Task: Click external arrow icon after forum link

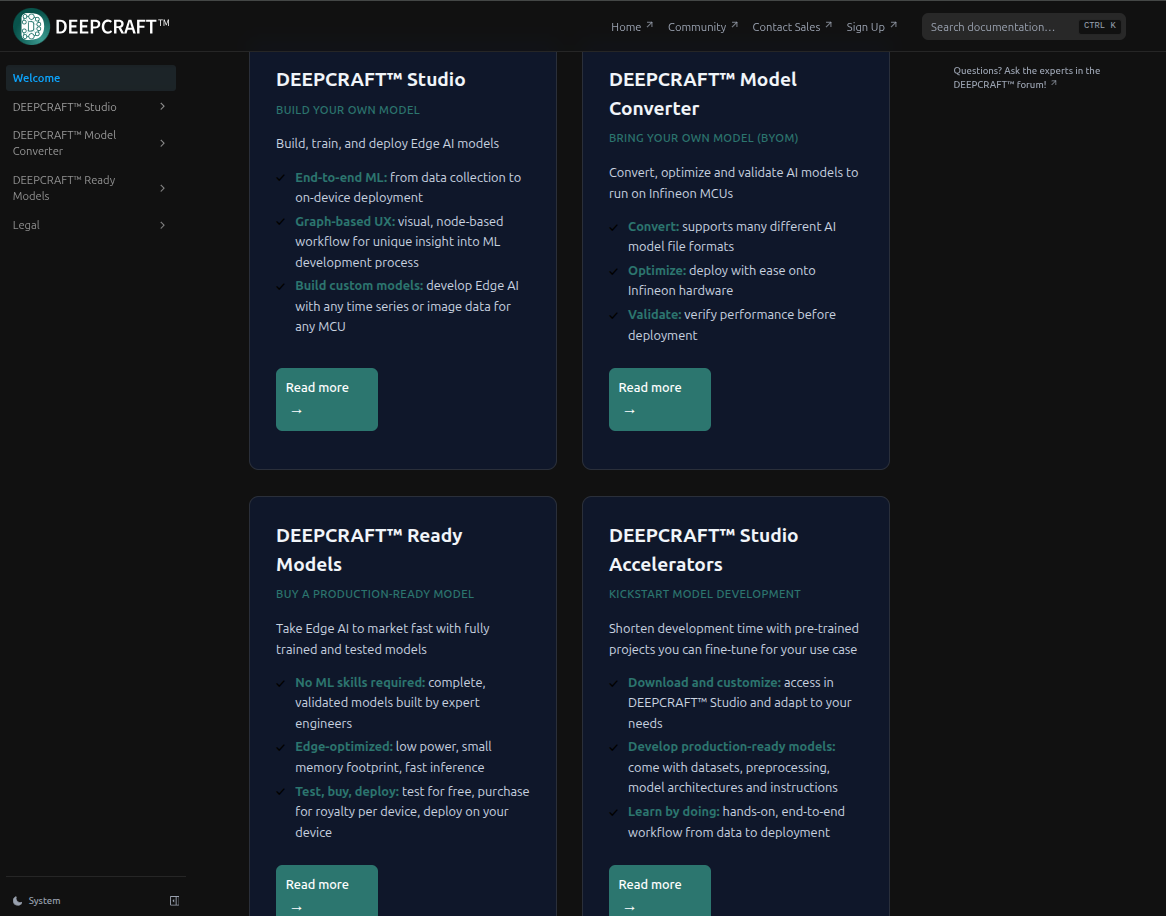Action: coord(1054,83)
